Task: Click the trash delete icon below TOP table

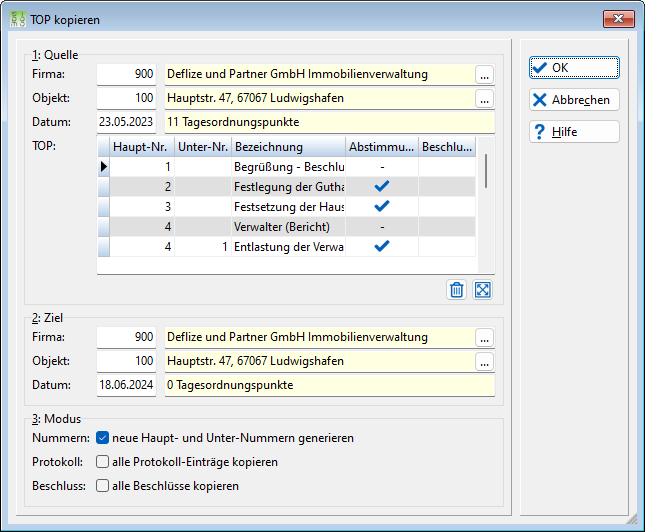Action: click(456, 290)
